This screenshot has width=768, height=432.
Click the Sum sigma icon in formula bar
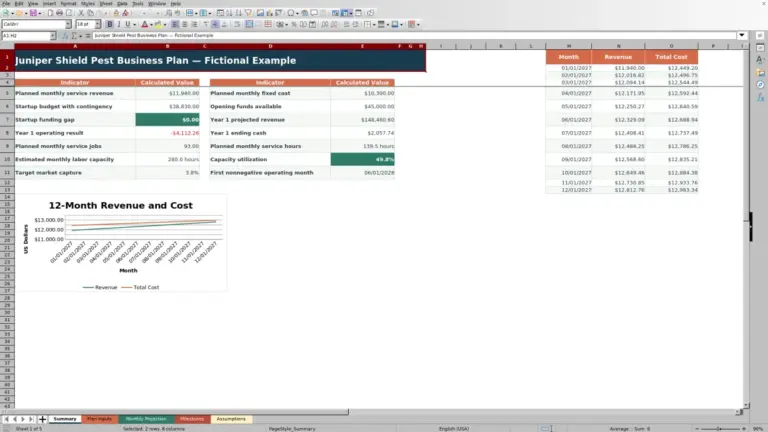(x=74, y=35)
